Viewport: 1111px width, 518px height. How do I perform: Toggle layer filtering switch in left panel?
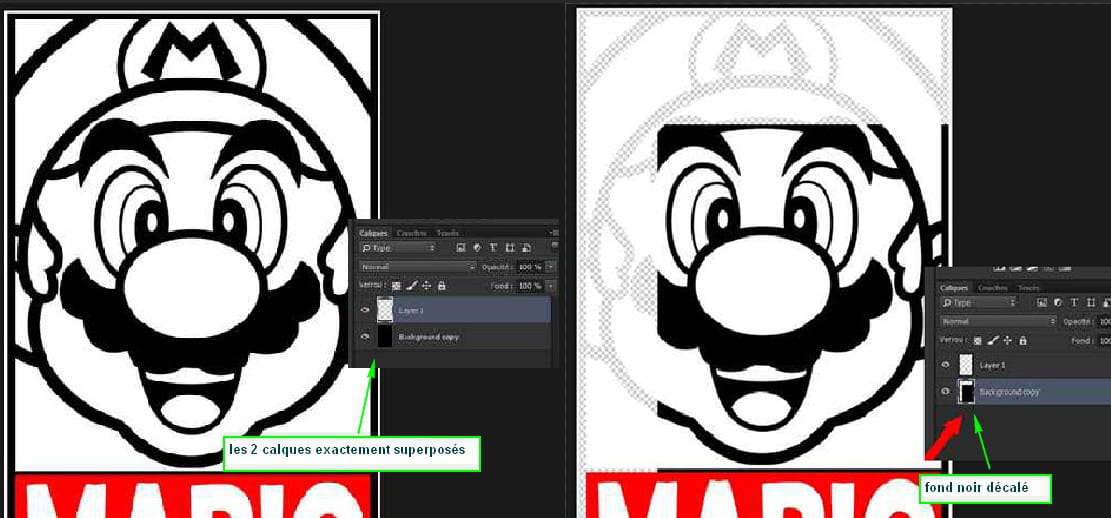tap(555, 244)
